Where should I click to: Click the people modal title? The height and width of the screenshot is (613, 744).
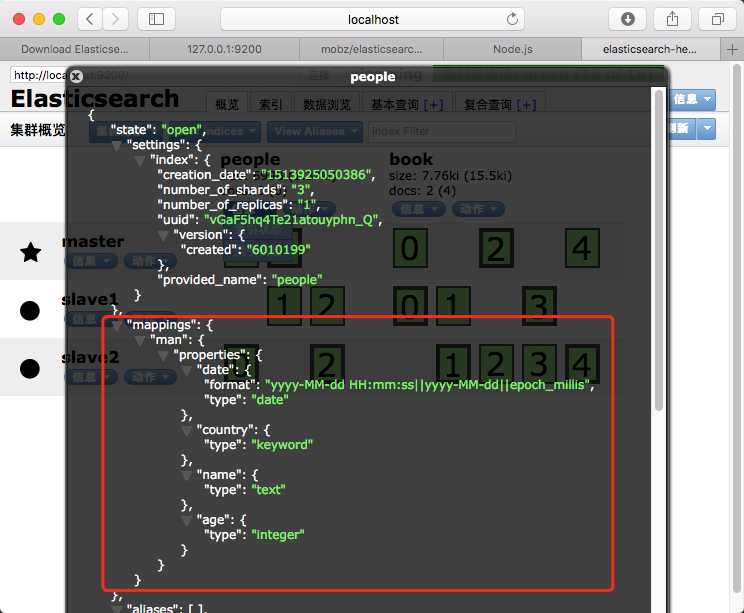pos(372,77)
